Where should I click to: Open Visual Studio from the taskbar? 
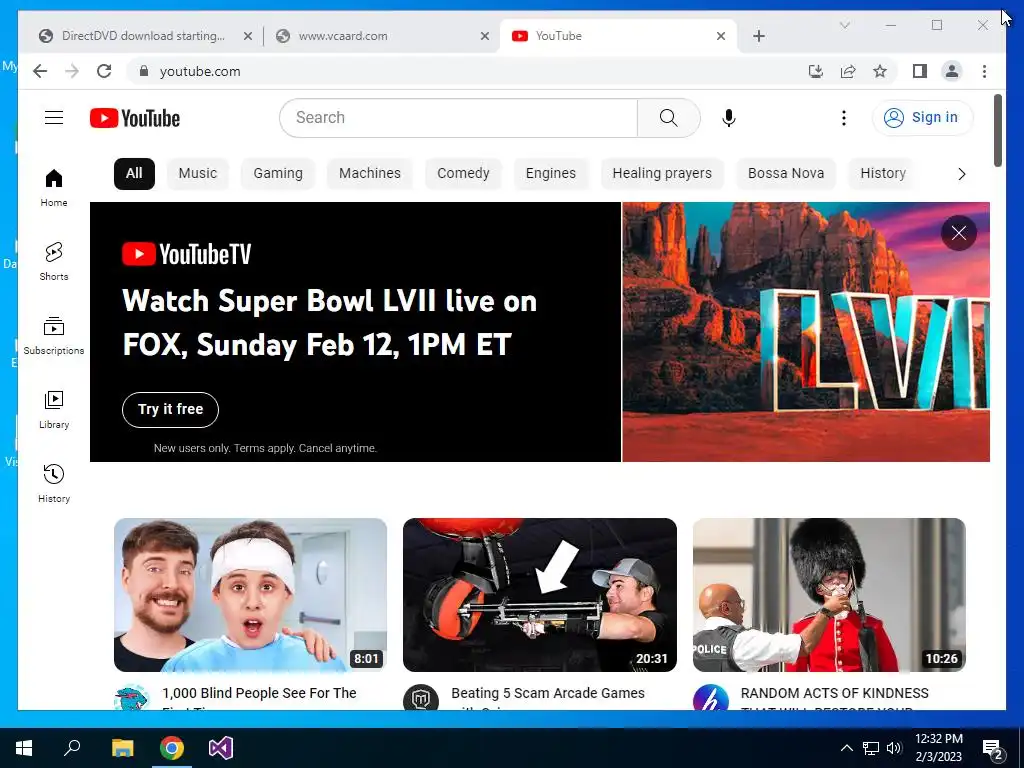[x=221, y=748]
